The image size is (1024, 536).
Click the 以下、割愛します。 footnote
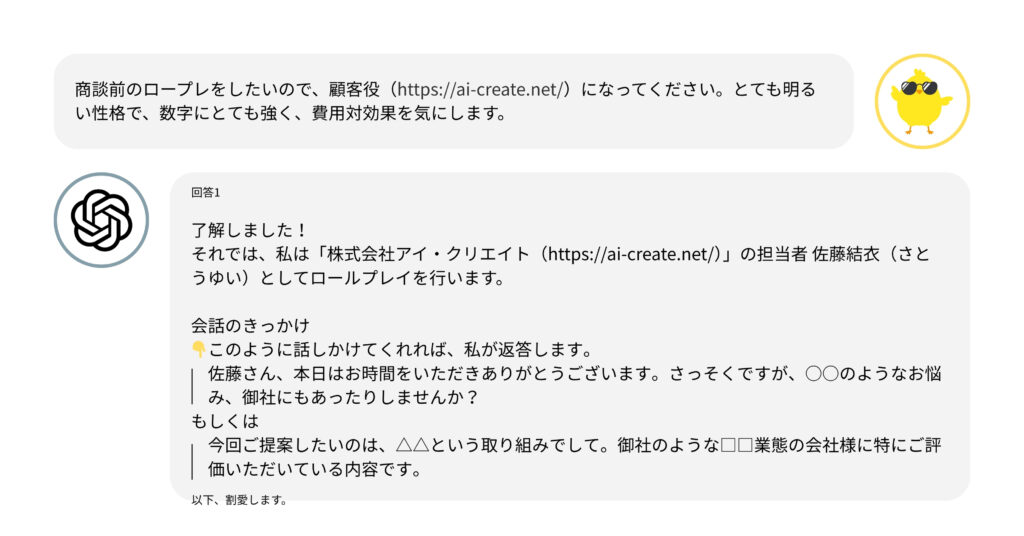[x=239, y=500]
